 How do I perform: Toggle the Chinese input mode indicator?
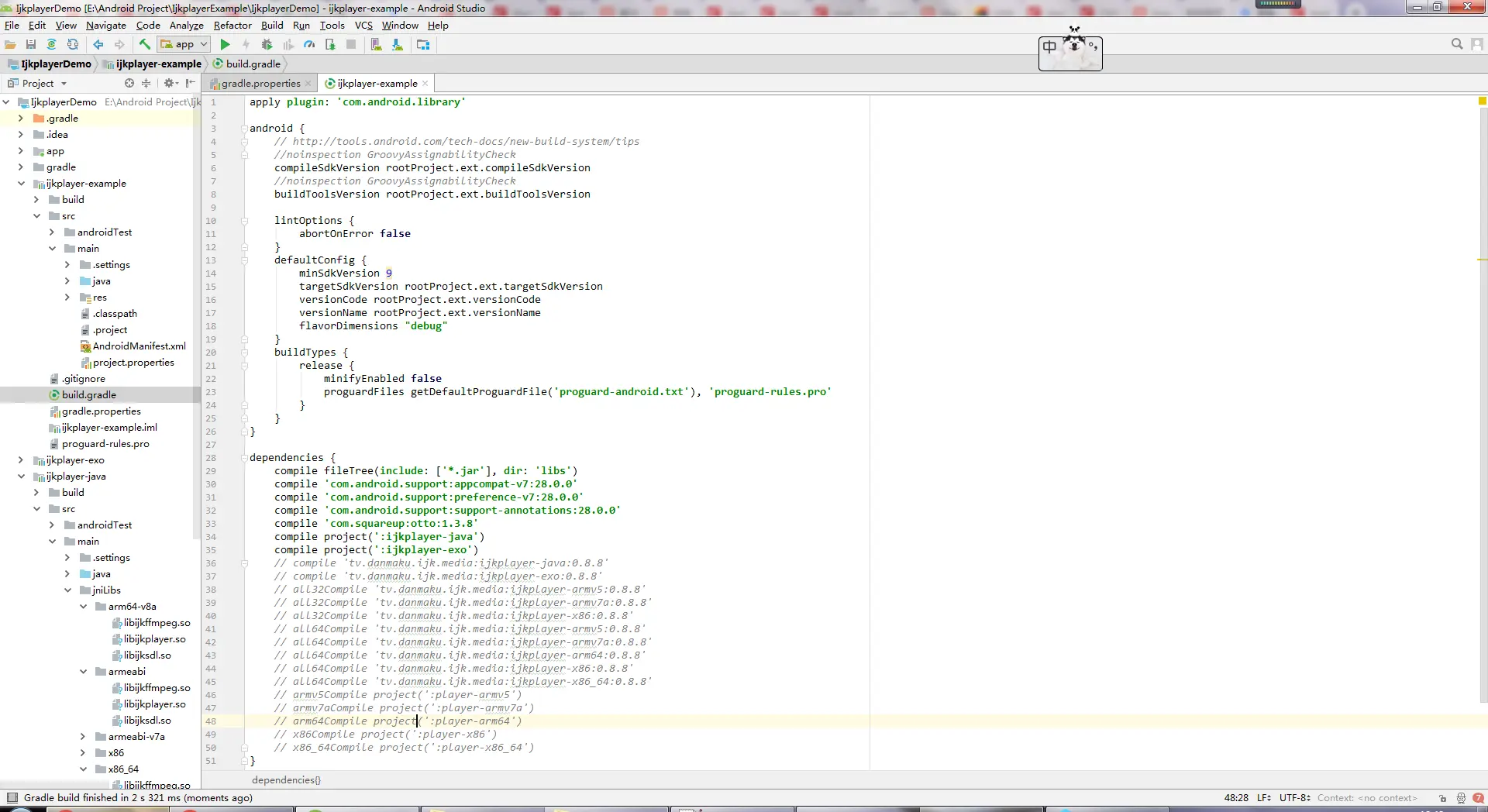[x=1049, y=47]
